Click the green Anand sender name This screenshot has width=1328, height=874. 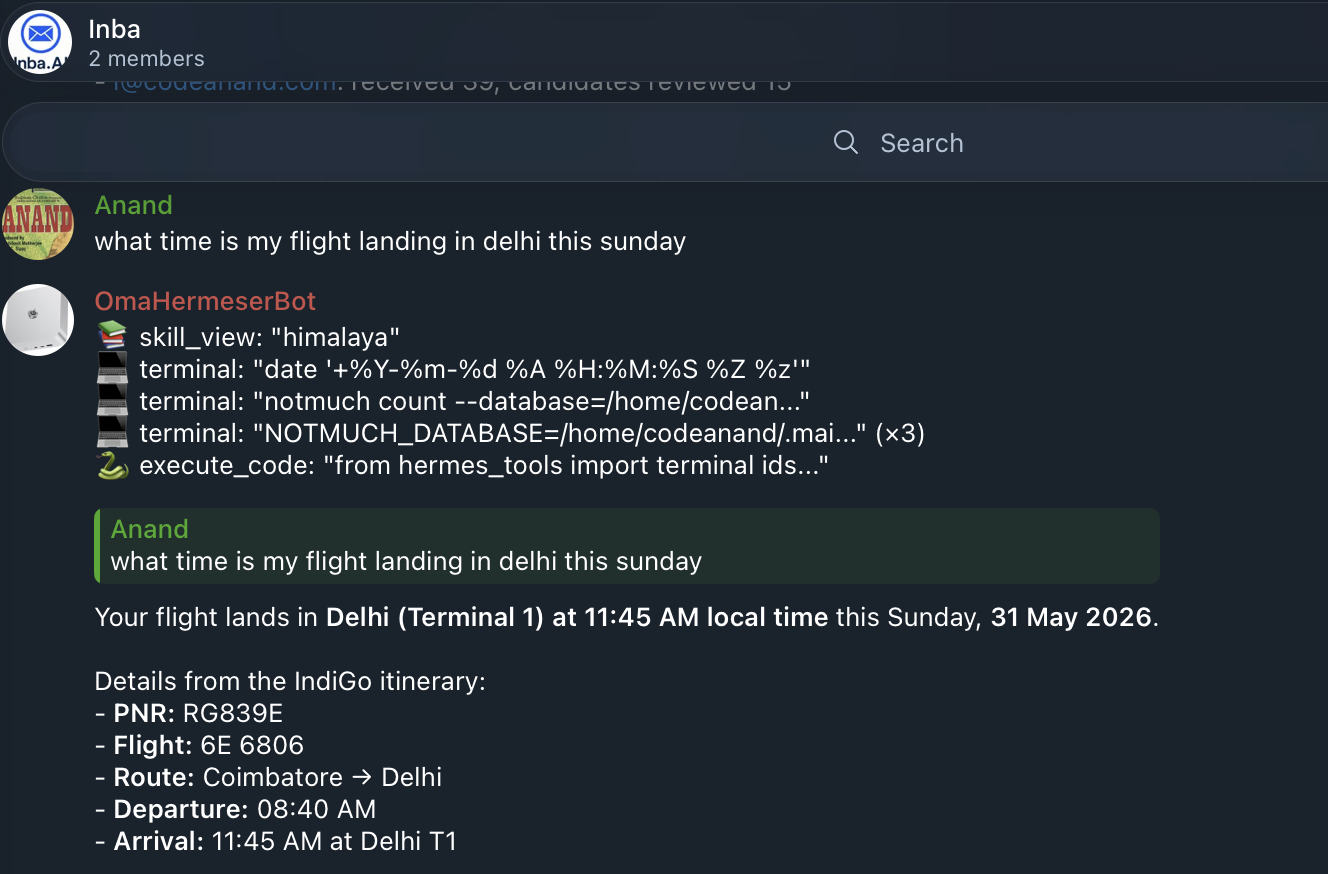tap(134, 205)
